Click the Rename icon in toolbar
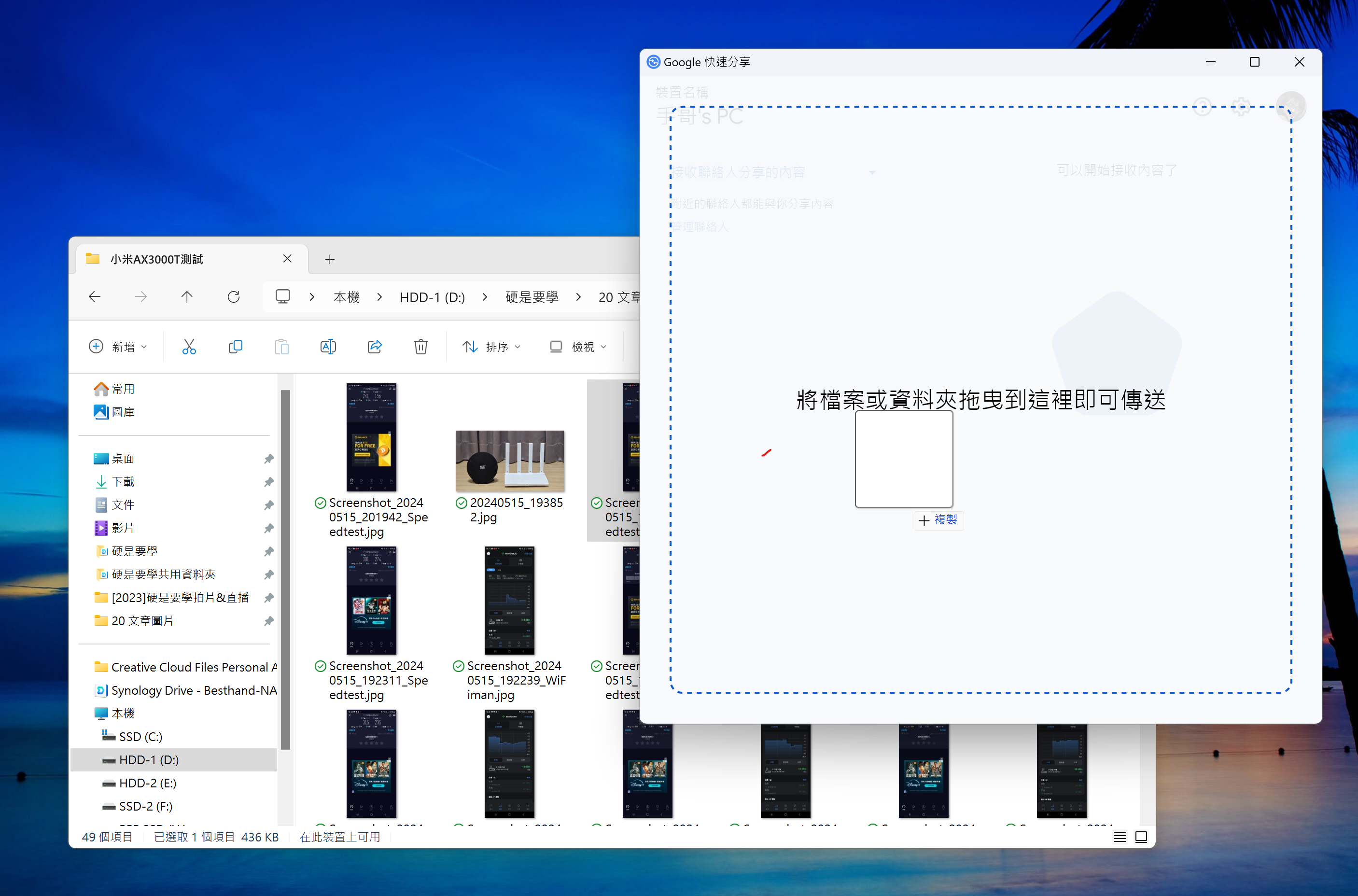This screenshot has width=1358, height=896. pos(328,346)
